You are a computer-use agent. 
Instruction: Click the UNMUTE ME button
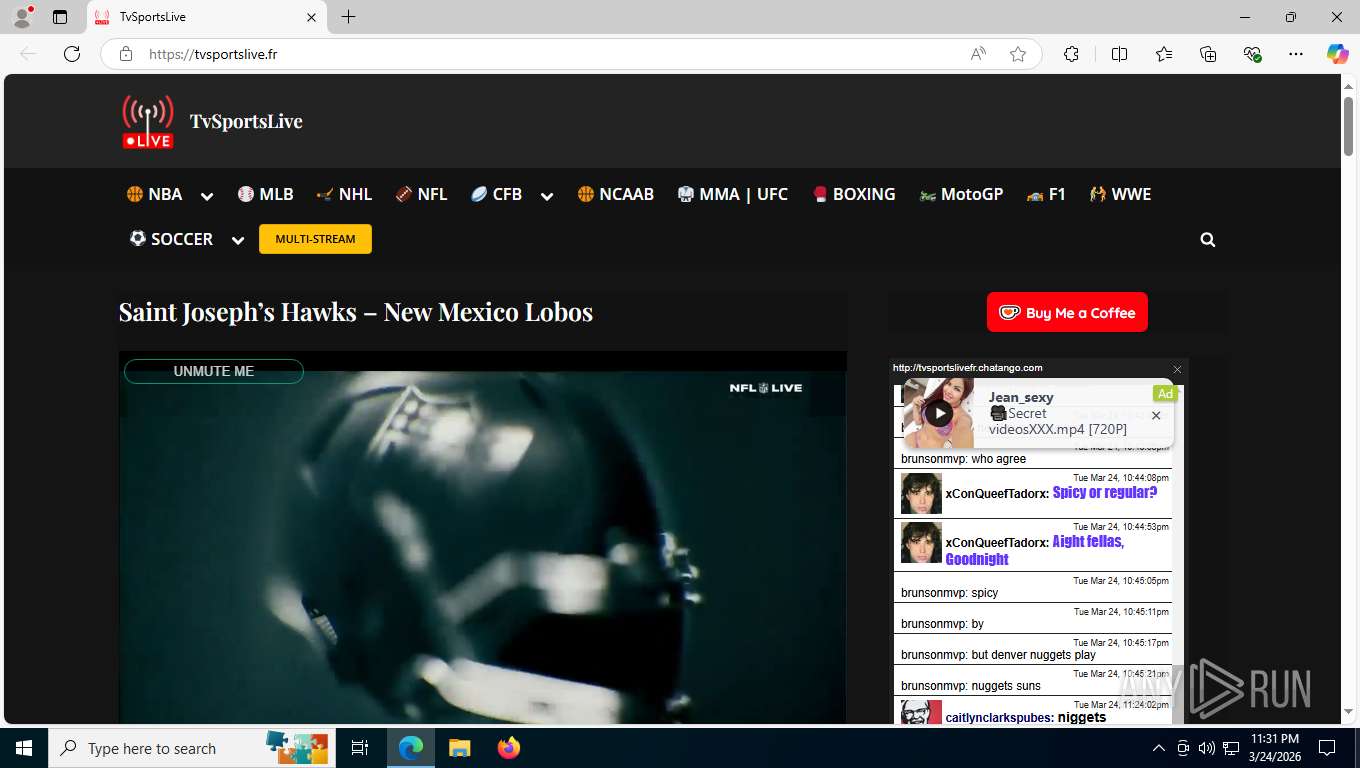coord(214,371)
